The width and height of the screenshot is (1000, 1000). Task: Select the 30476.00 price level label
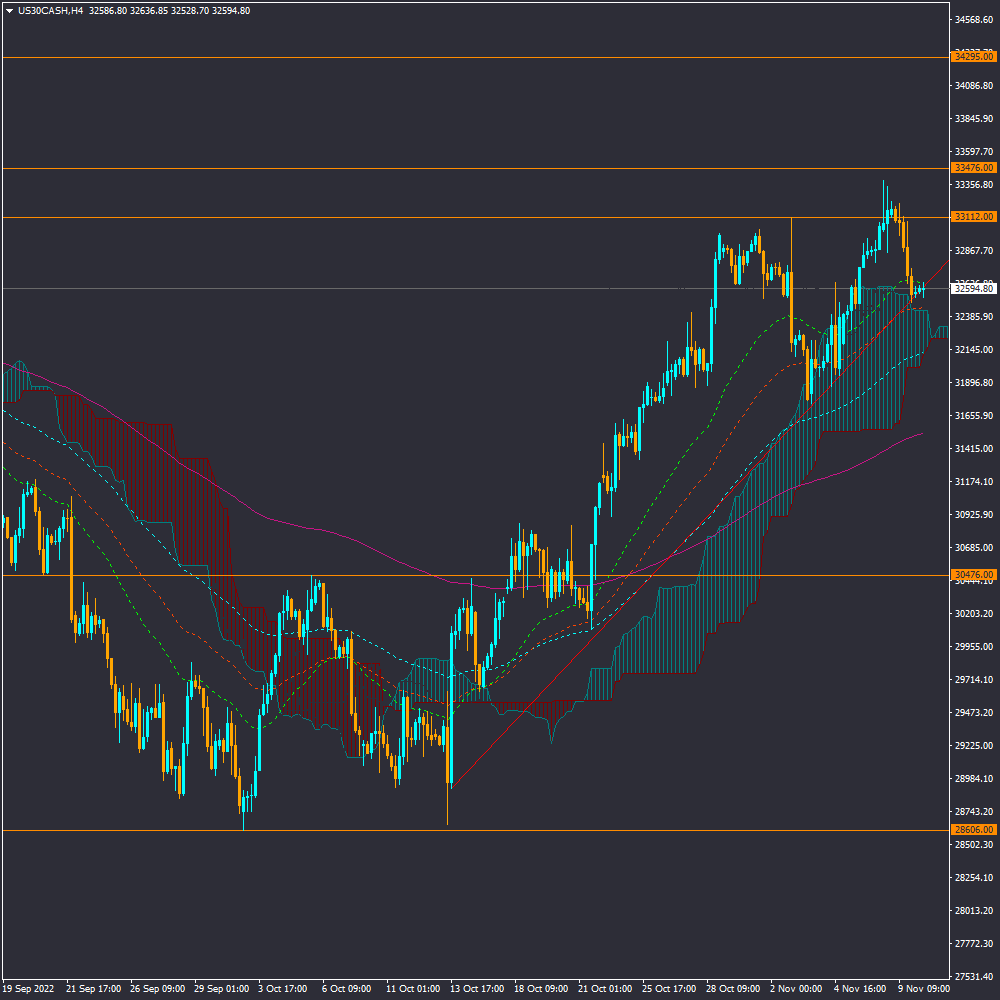point(974,575)
